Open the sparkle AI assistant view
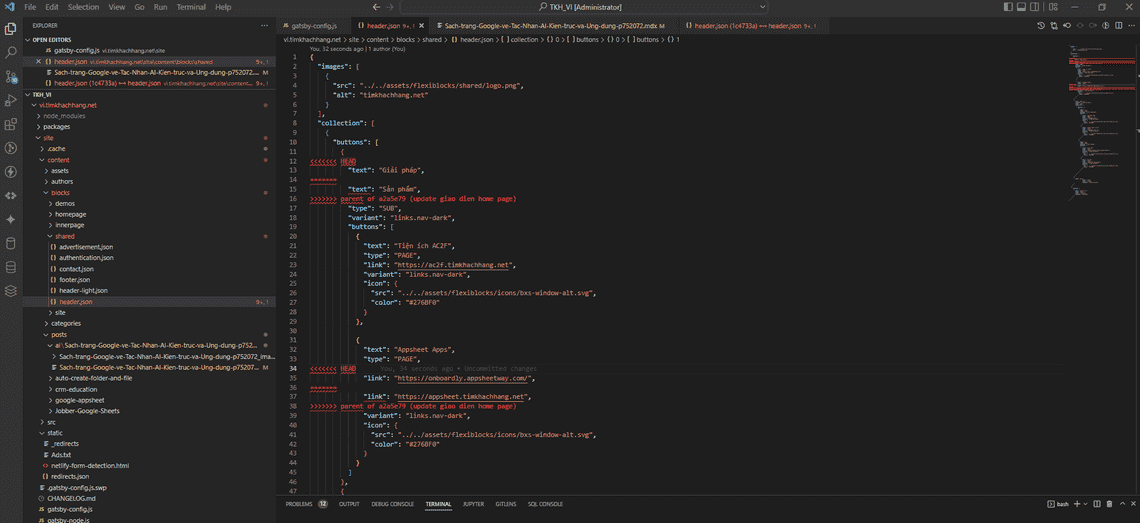Image resolution: width=1140 pixels, height=523 pixels. [11, 219]
